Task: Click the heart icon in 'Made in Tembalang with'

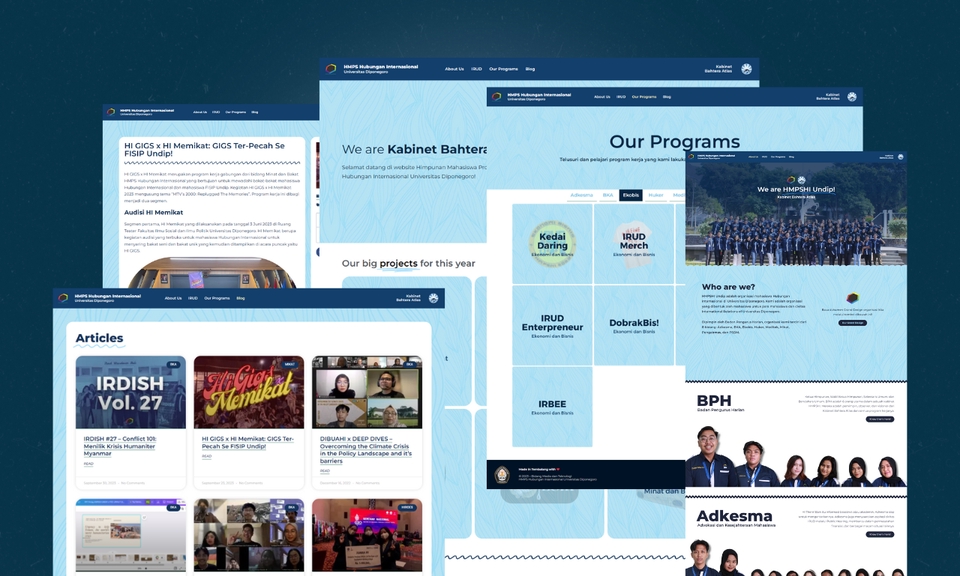Action: [558, 469]
